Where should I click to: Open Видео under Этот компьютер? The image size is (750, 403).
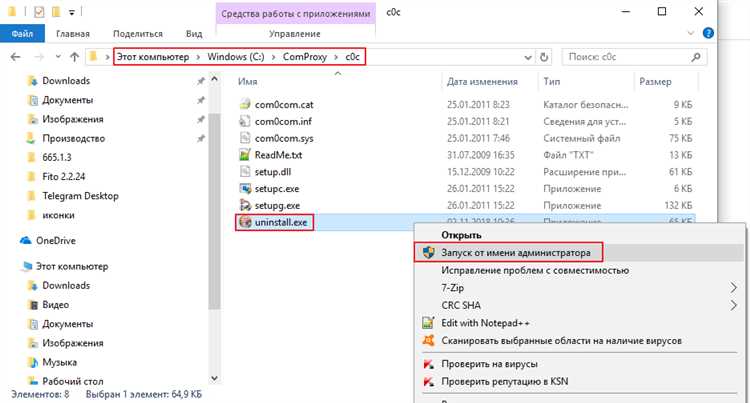[x=55, y=305]
